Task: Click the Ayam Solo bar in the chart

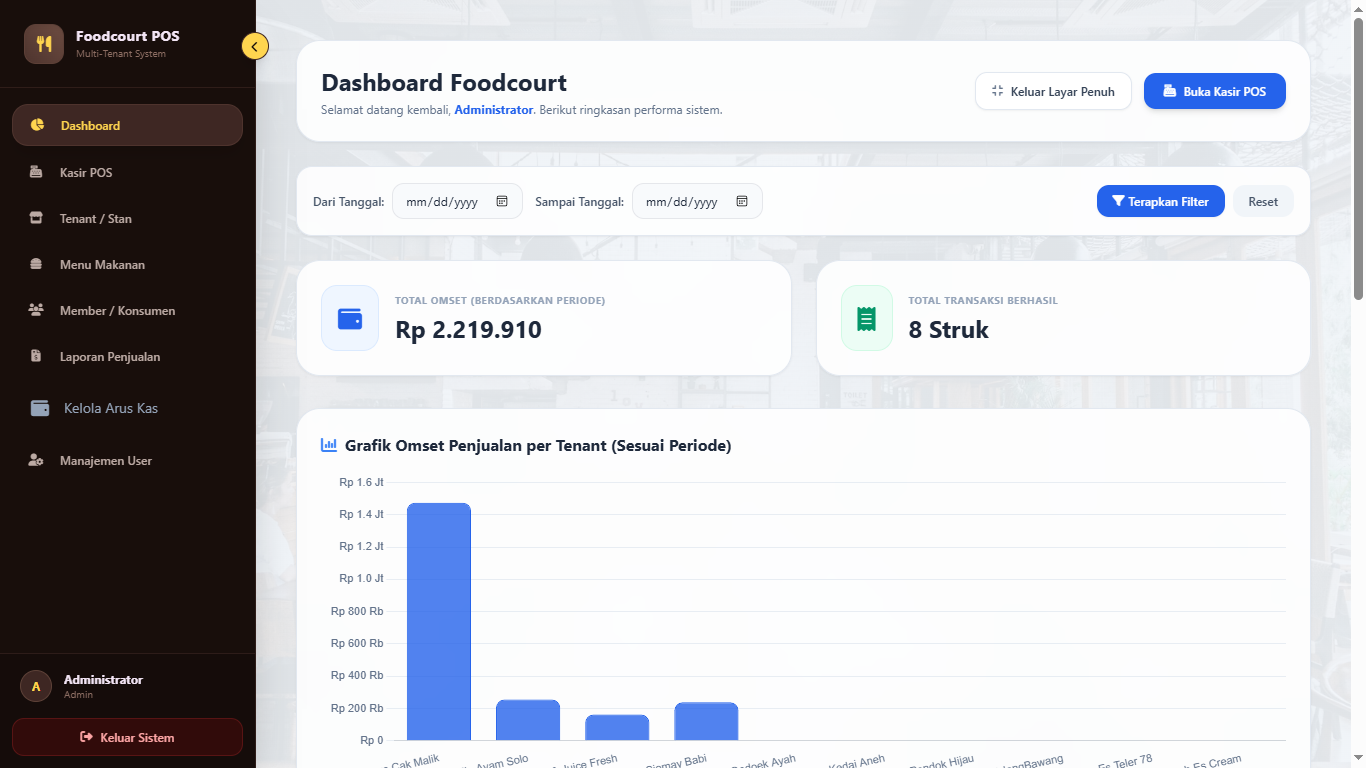Action: pyautogui.click(x=528, y=720)
